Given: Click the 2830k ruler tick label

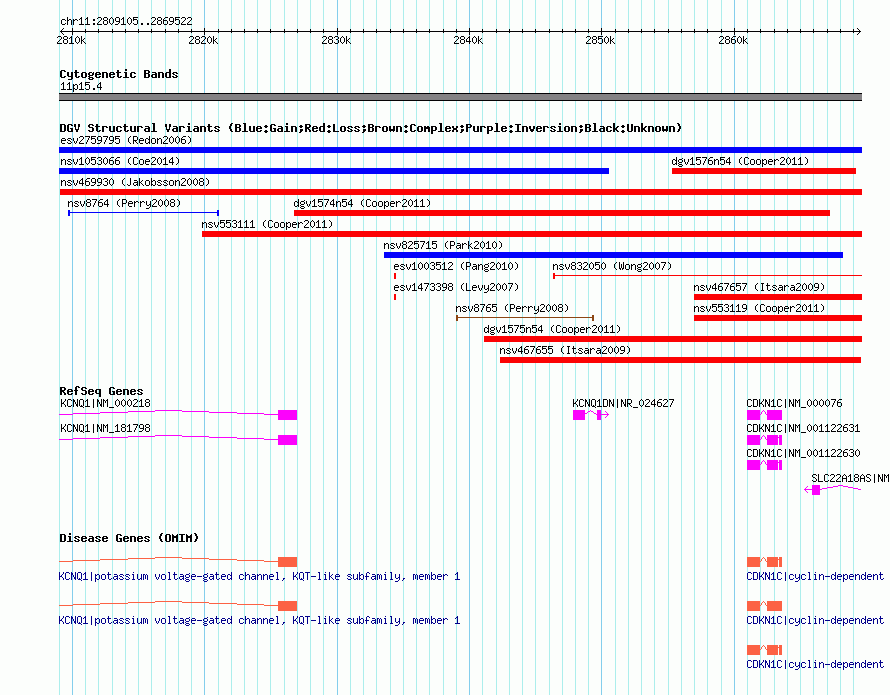Looking at the screenshot, I should point(336,40).
